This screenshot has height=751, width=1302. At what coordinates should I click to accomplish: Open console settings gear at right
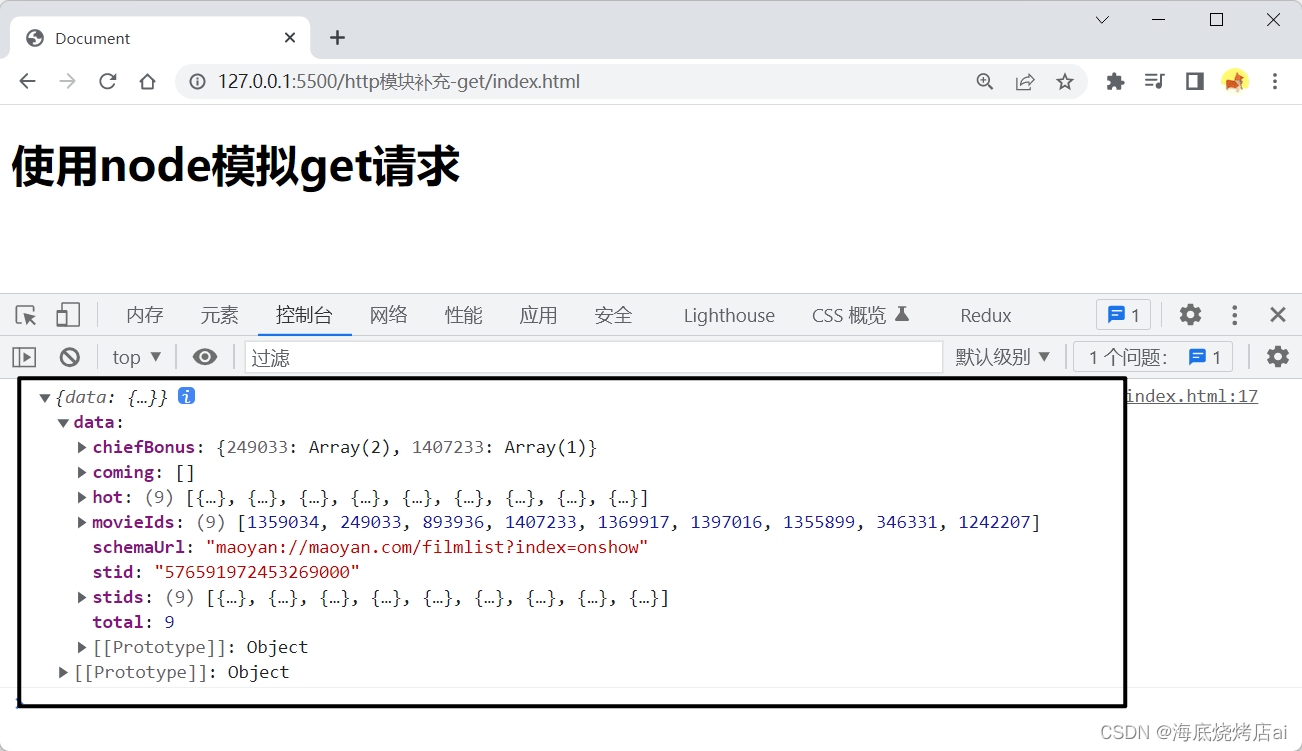[1277, 357]
